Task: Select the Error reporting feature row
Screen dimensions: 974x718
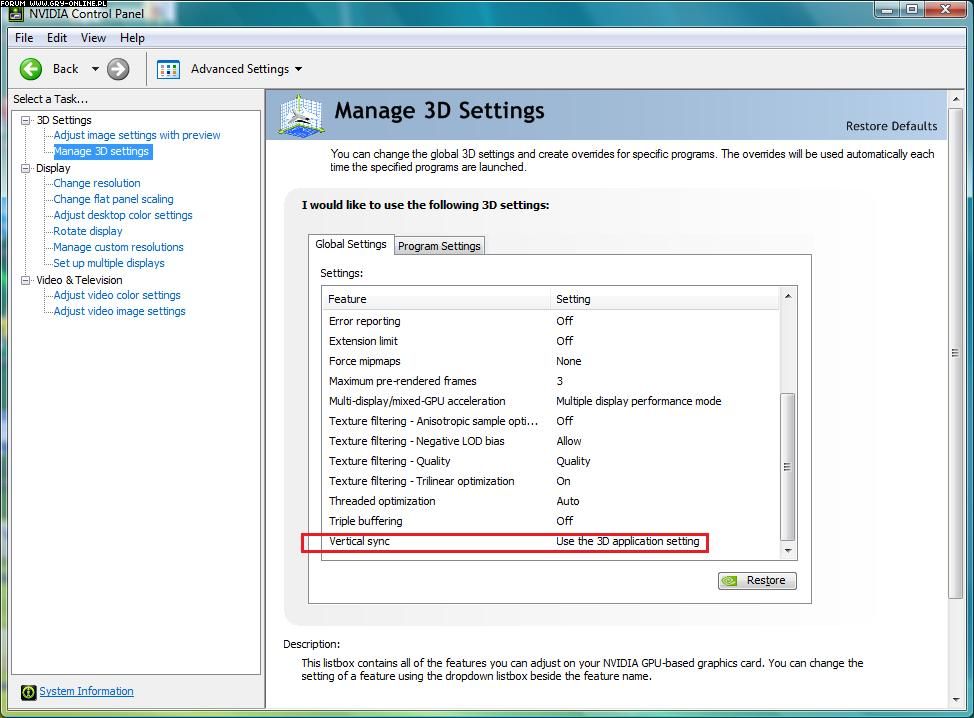Action: click(x=551, y=321)
